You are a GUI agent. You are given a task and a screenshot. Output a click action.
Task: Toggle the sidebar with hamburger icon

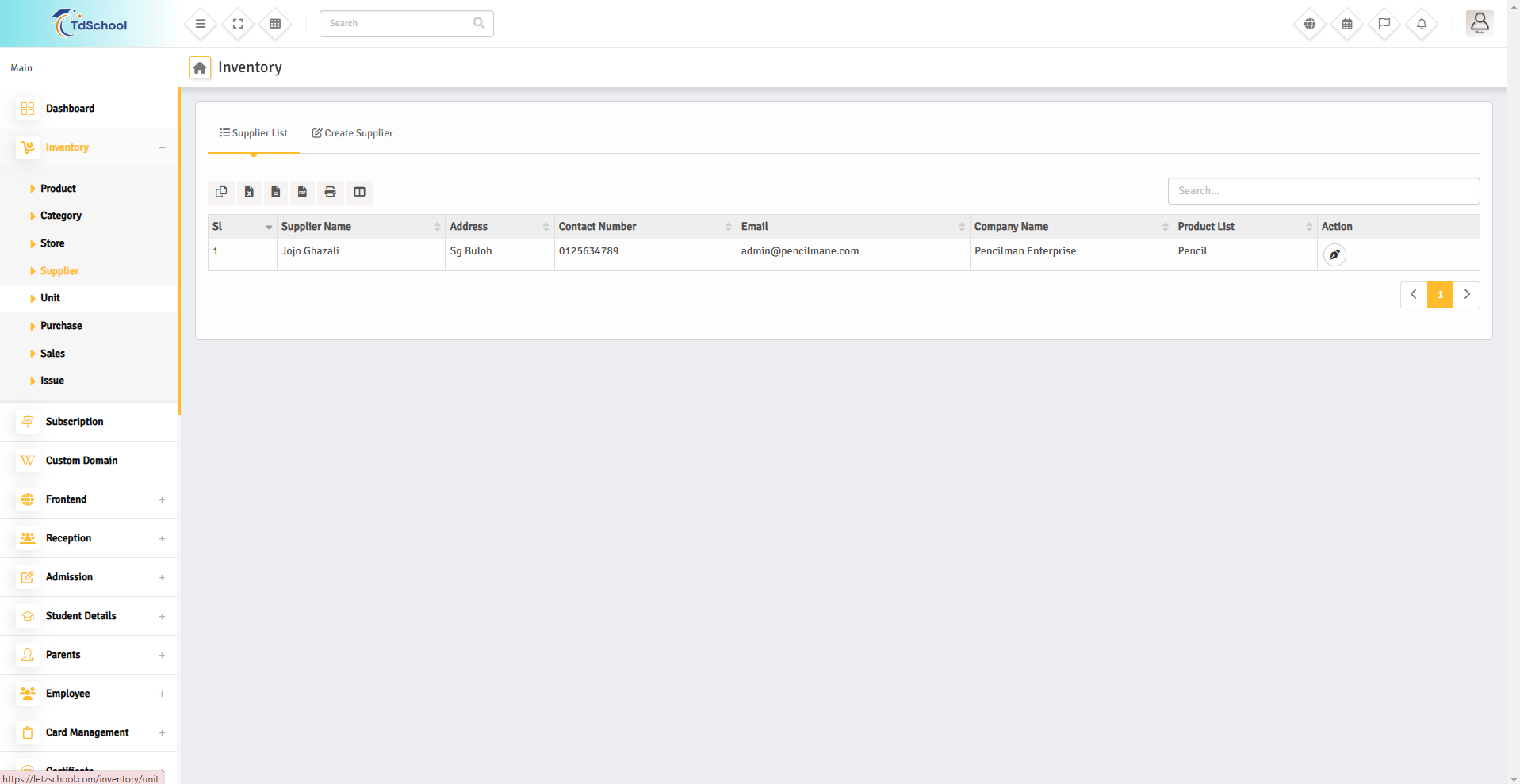click(x=201, y=24)
